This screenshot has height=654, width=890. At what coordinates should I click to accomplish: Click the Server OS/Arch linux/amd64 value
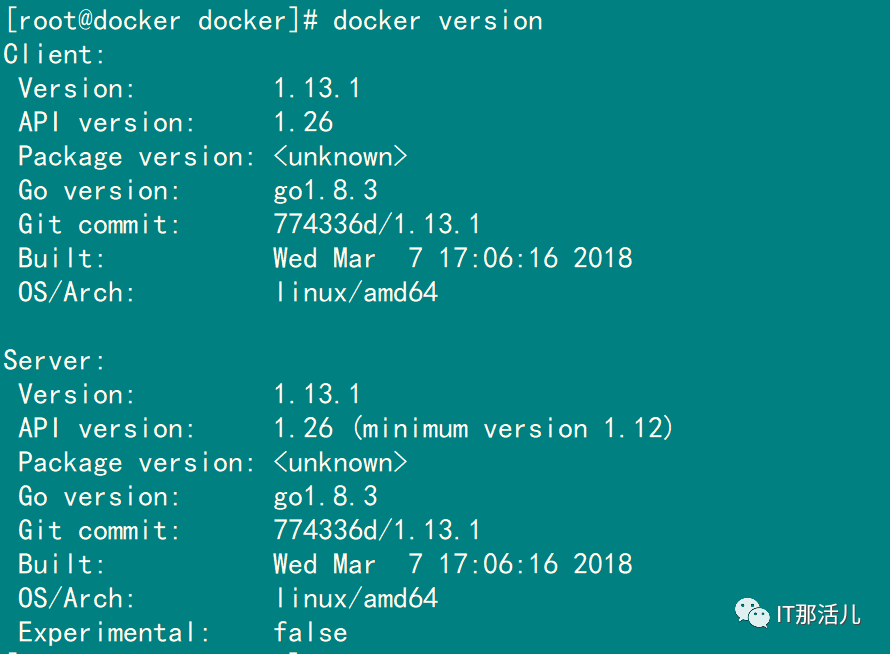click(355, 598)
